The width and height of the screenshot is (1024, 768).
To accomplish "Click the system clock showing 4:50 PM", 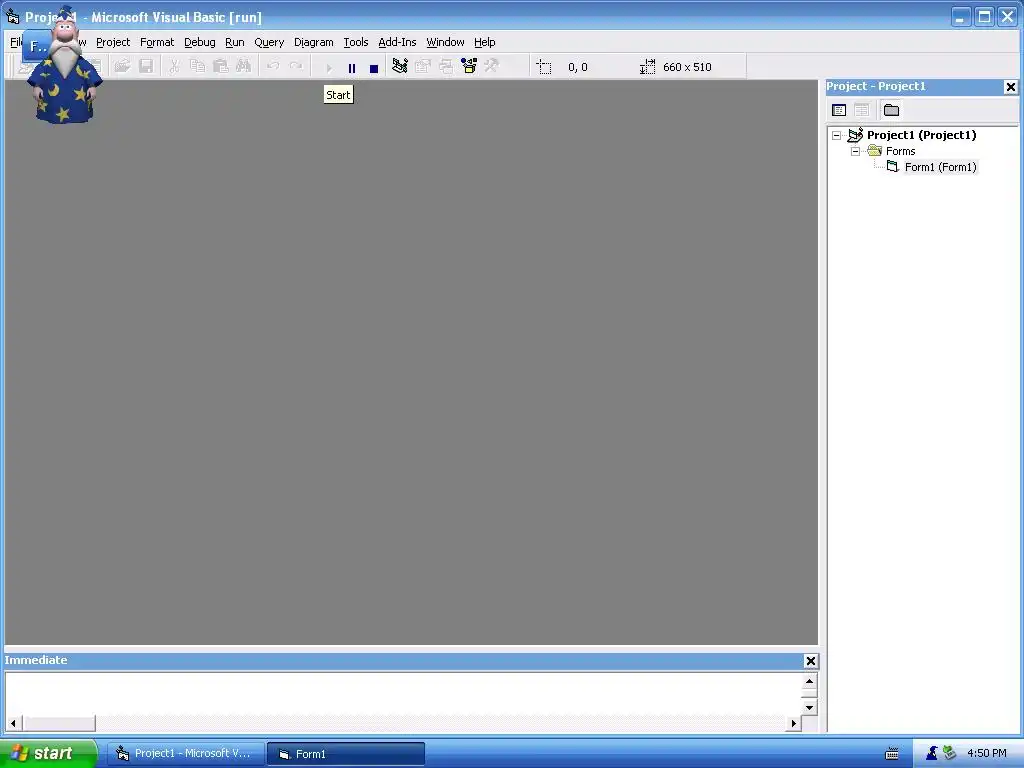I will (987, 753).
